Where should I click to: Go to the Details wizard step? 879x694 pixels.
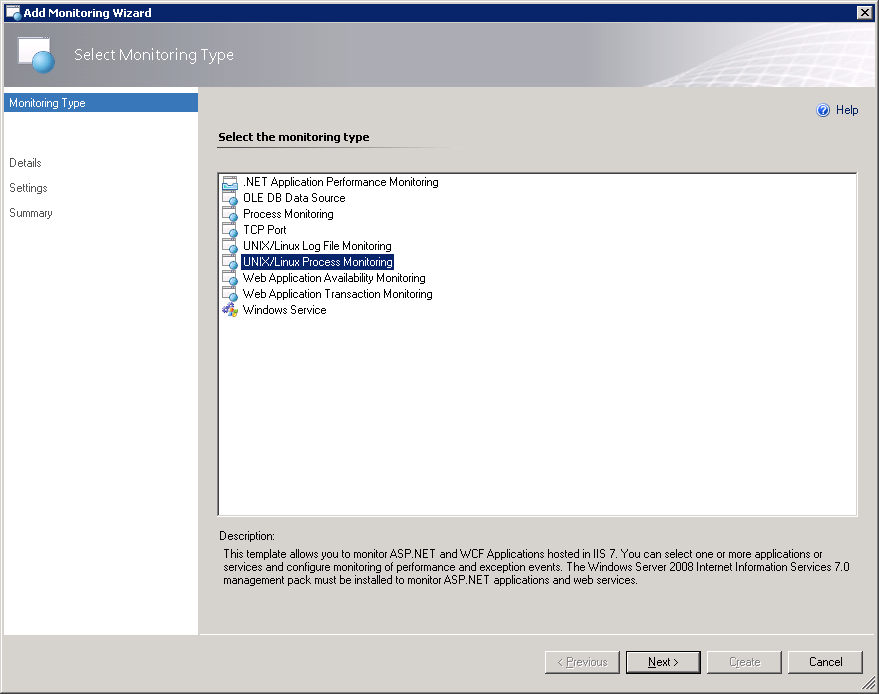pos(25,163)
